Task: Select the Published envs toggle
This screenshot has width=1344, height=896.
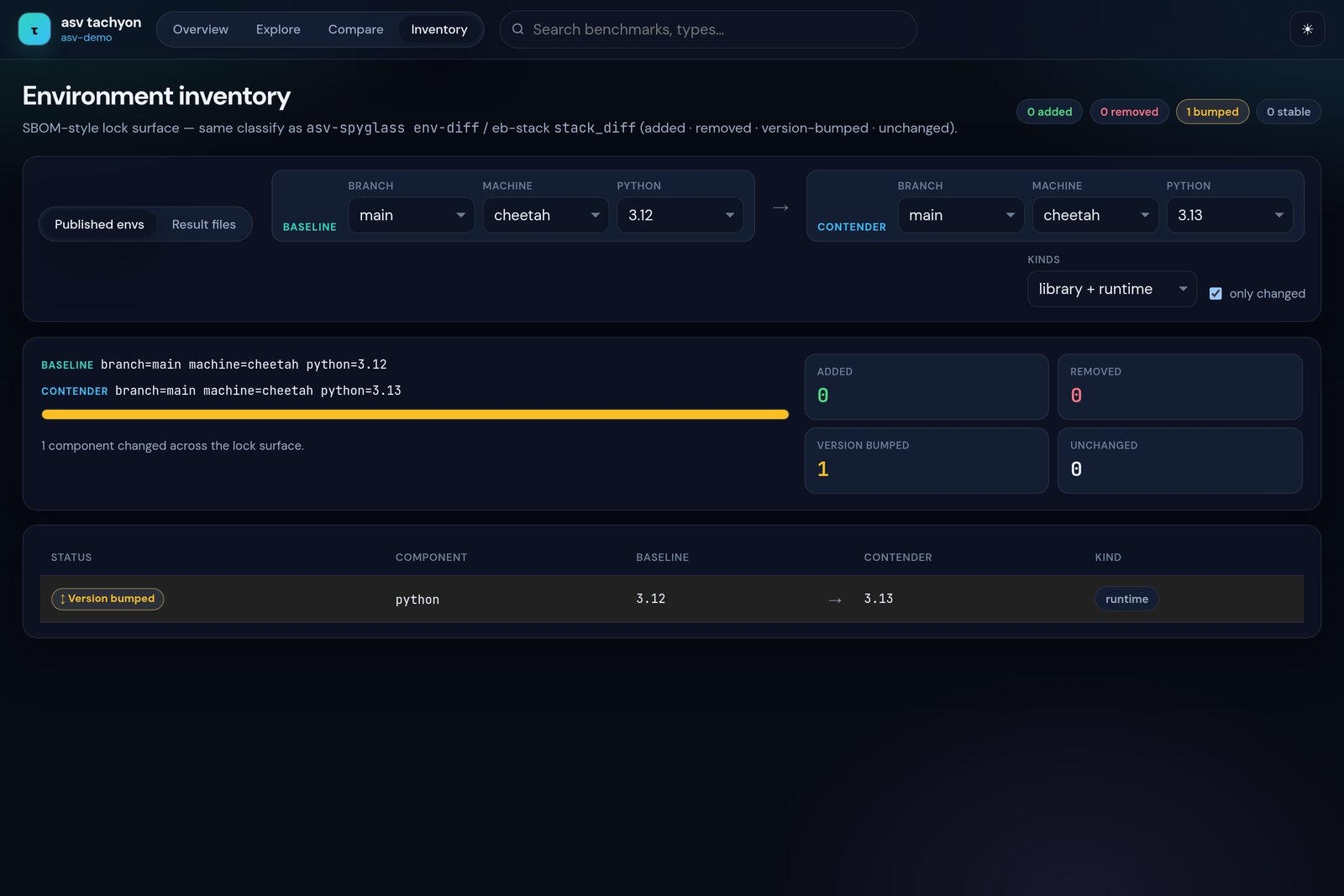Action: click(x=99, y=224)
